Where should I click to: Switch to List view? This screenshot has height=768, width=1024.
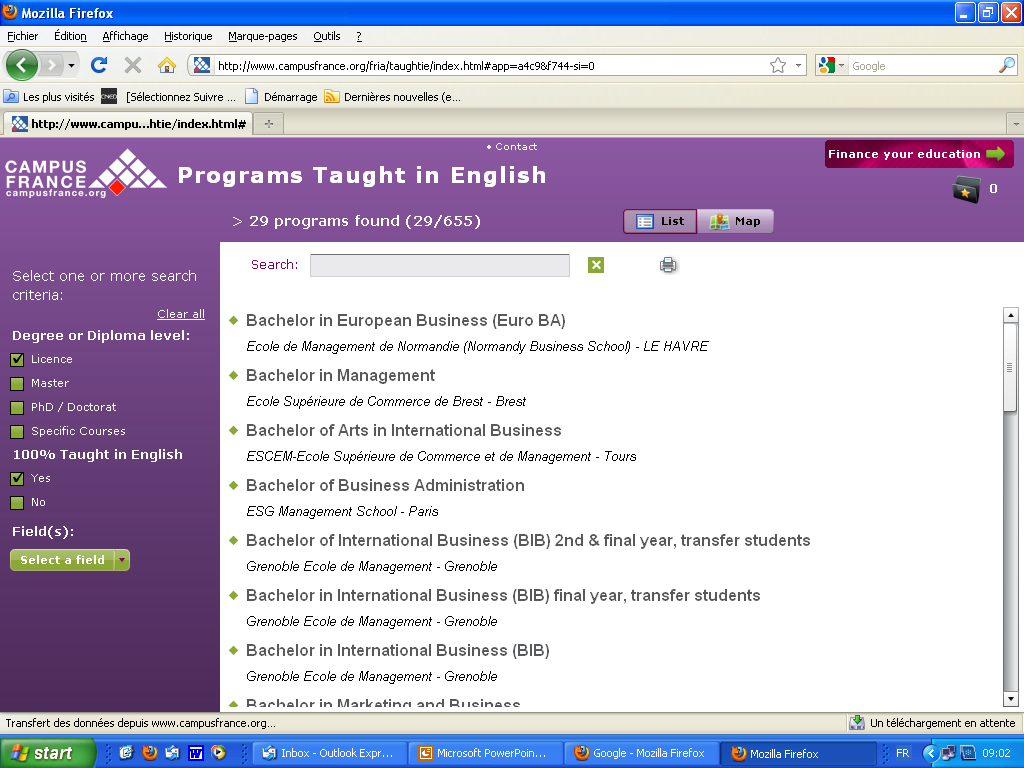pyautogui.click(x=660, y=221)
